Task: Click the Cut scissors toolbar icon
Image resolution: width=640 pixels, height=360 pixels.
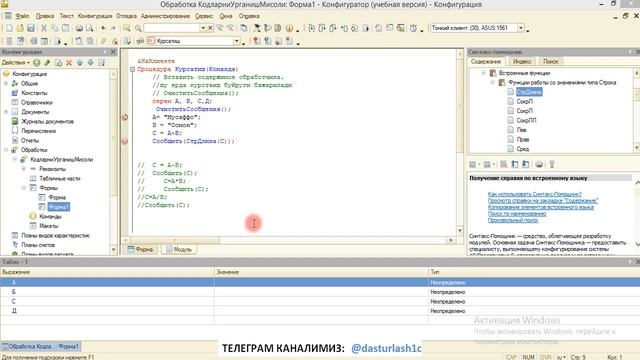Action: (44, 28)
